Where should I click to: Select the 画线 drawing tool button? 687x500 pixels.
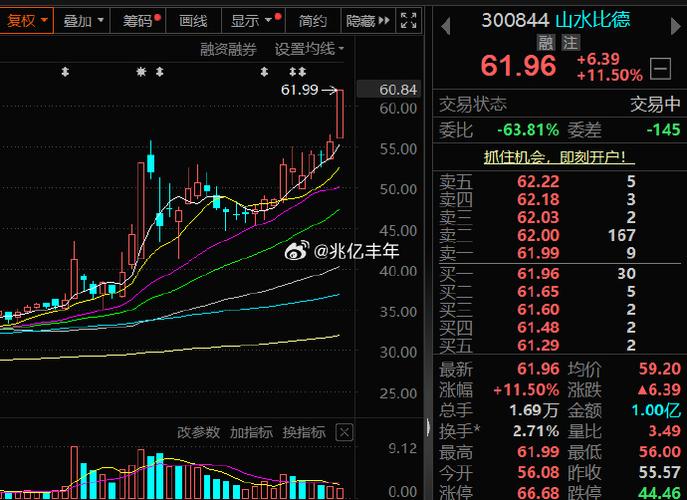click(193, 20)
